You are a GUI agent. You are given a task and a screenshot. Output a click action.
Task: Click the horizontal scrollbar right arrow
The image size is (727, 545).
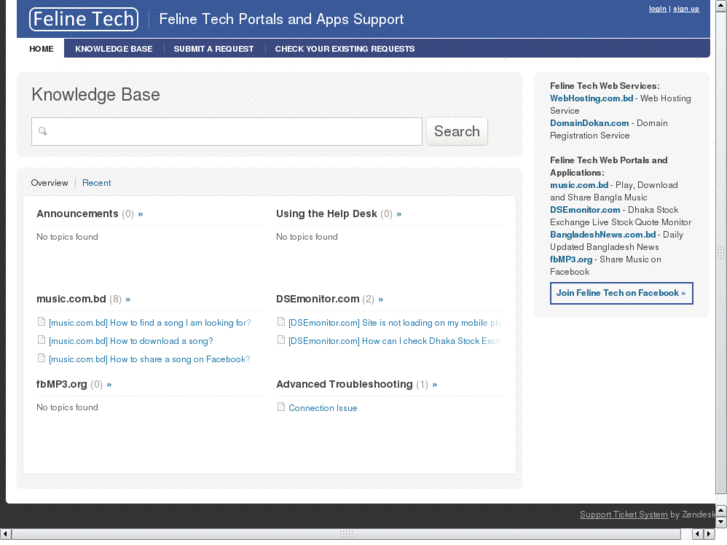(708, 534)
